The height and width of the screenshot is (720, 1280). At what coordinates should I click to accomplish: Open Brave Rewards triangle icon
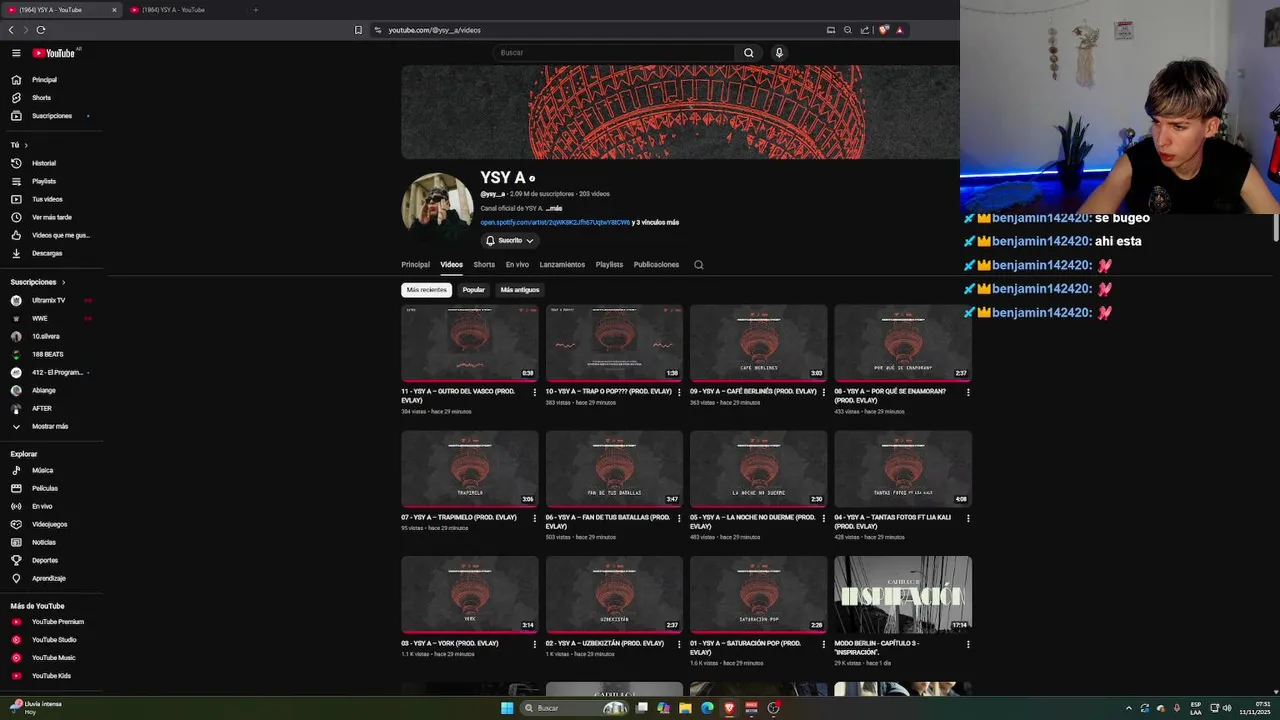click(899, 30)
